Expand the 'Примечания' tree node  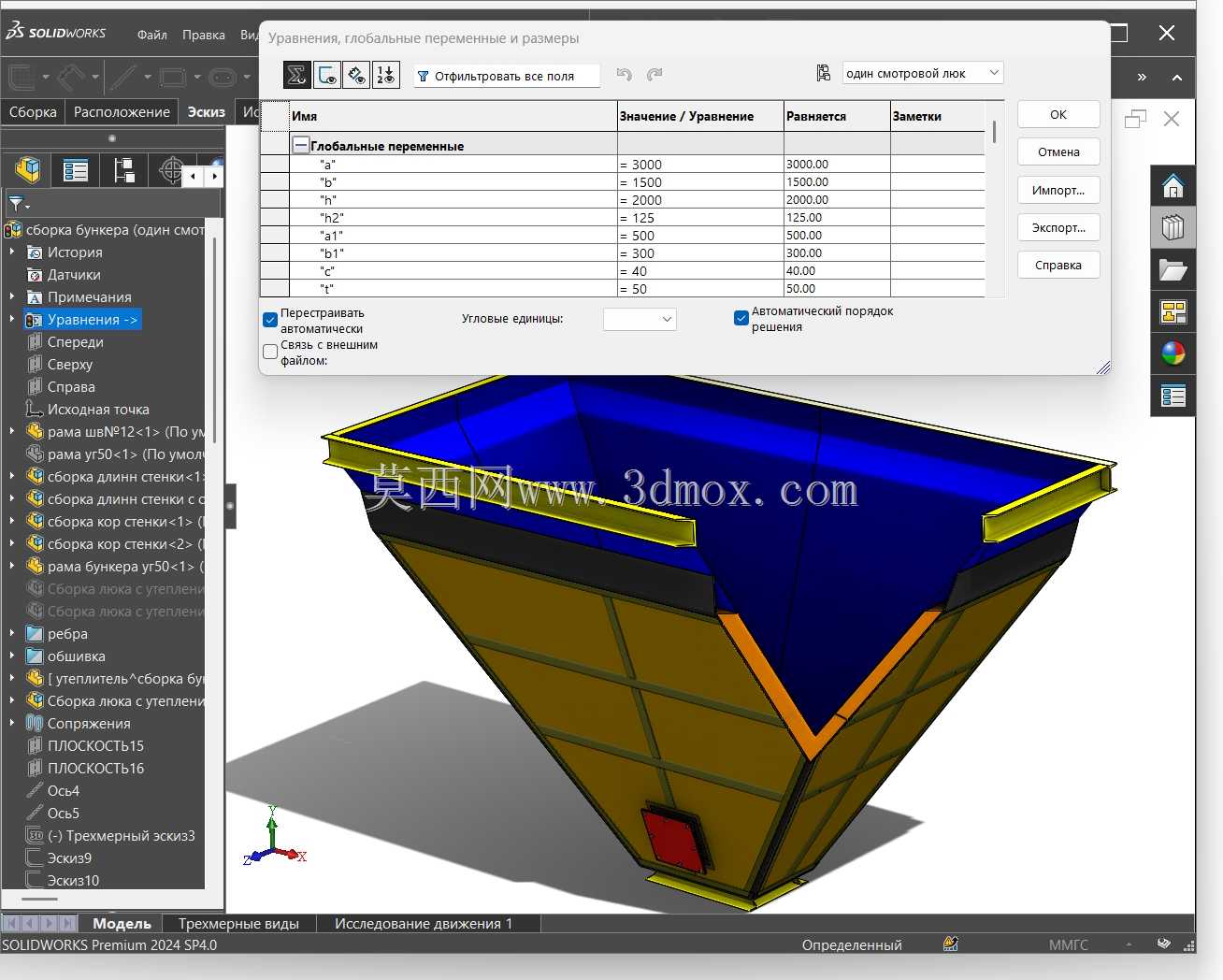click(x=12, y=296)
